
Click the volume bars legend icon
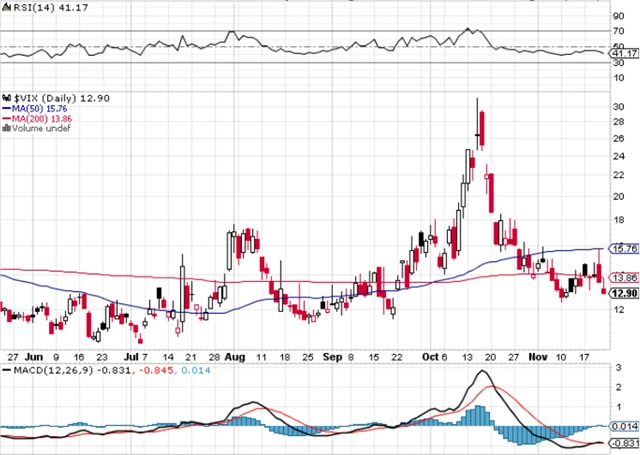tap(5, 128)
